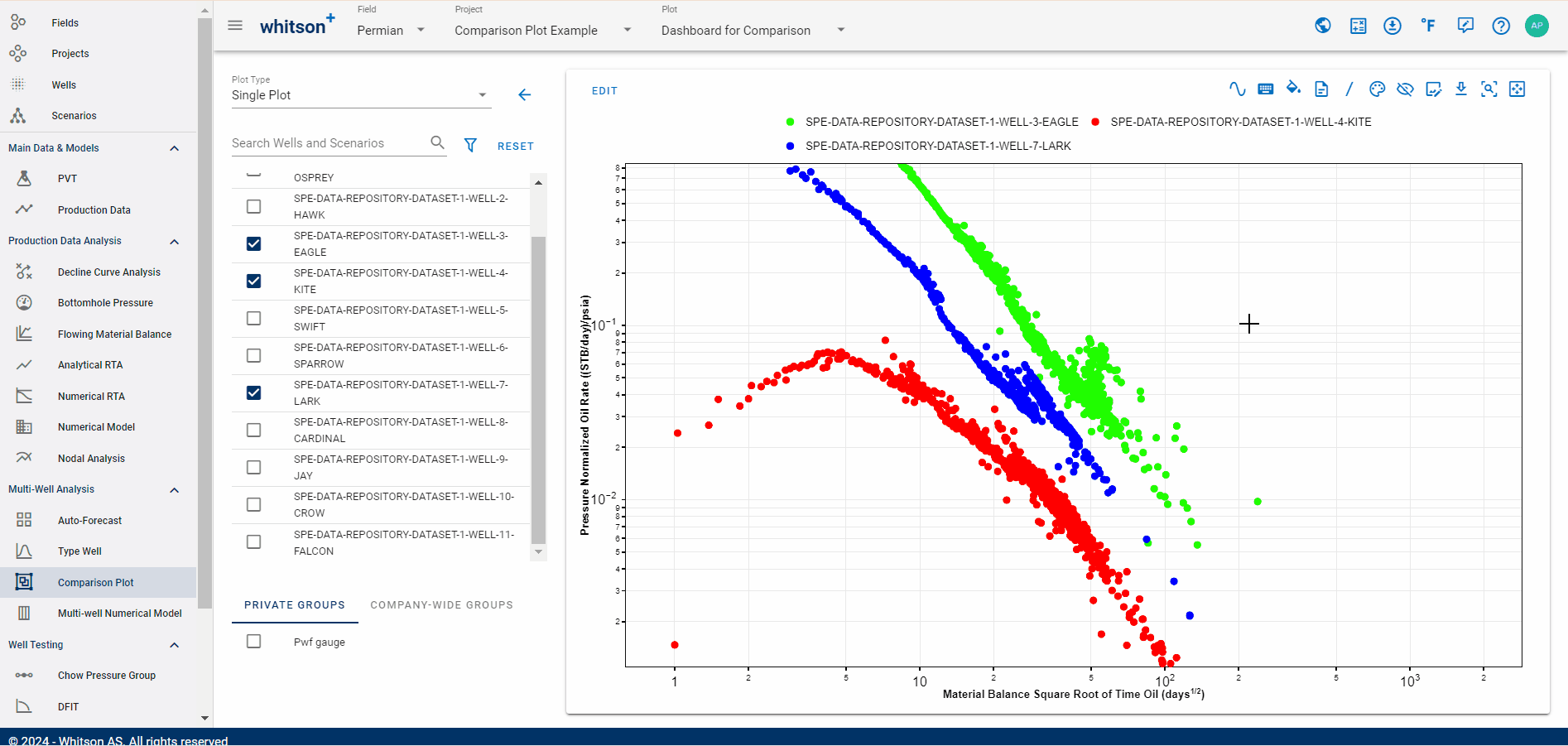Screen dimensions: 1568x746
Task: Check the WELL-6-SPARROW checkbox
Action: [254, 356]
